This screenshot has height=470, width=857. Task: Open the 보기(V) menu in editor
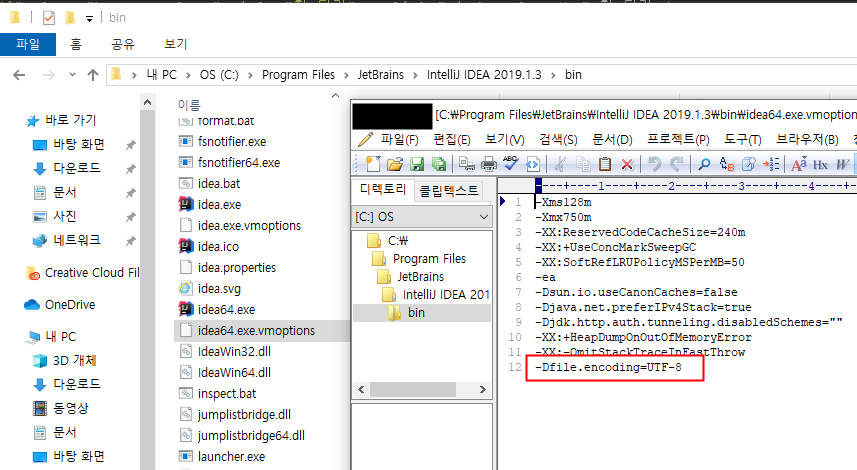tap(504, 140)
